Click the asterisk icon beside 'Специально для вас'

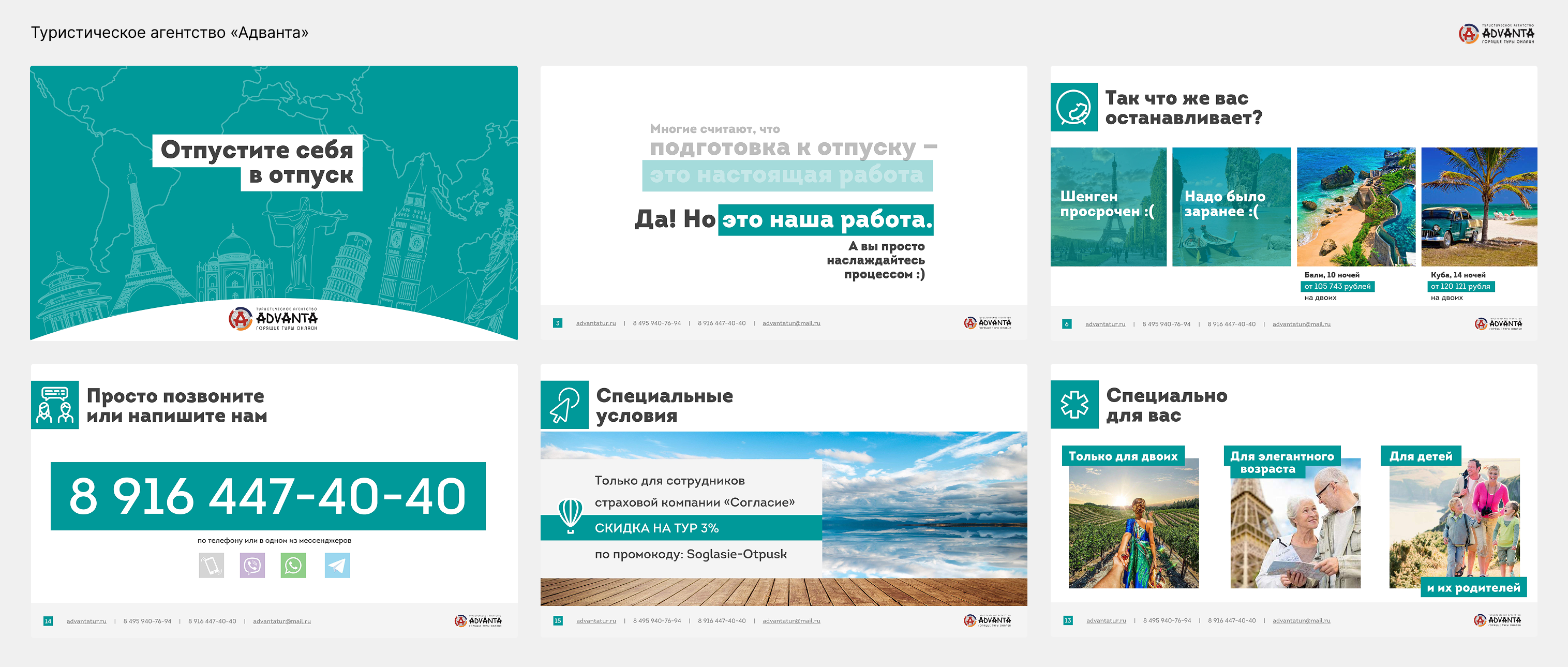click(1074, 405)
